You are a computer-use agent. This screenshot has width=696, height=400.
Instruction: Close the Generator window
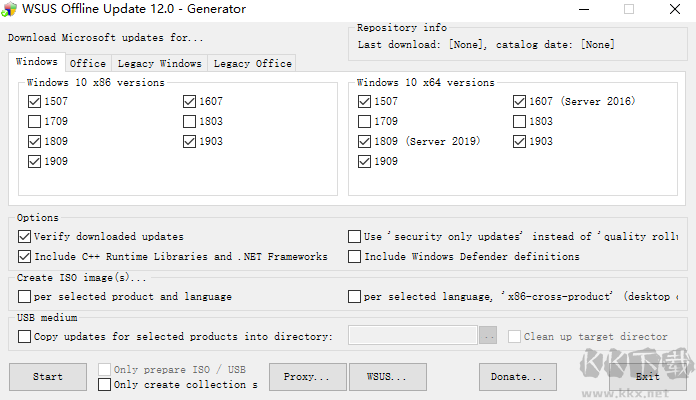click(675, 9)
